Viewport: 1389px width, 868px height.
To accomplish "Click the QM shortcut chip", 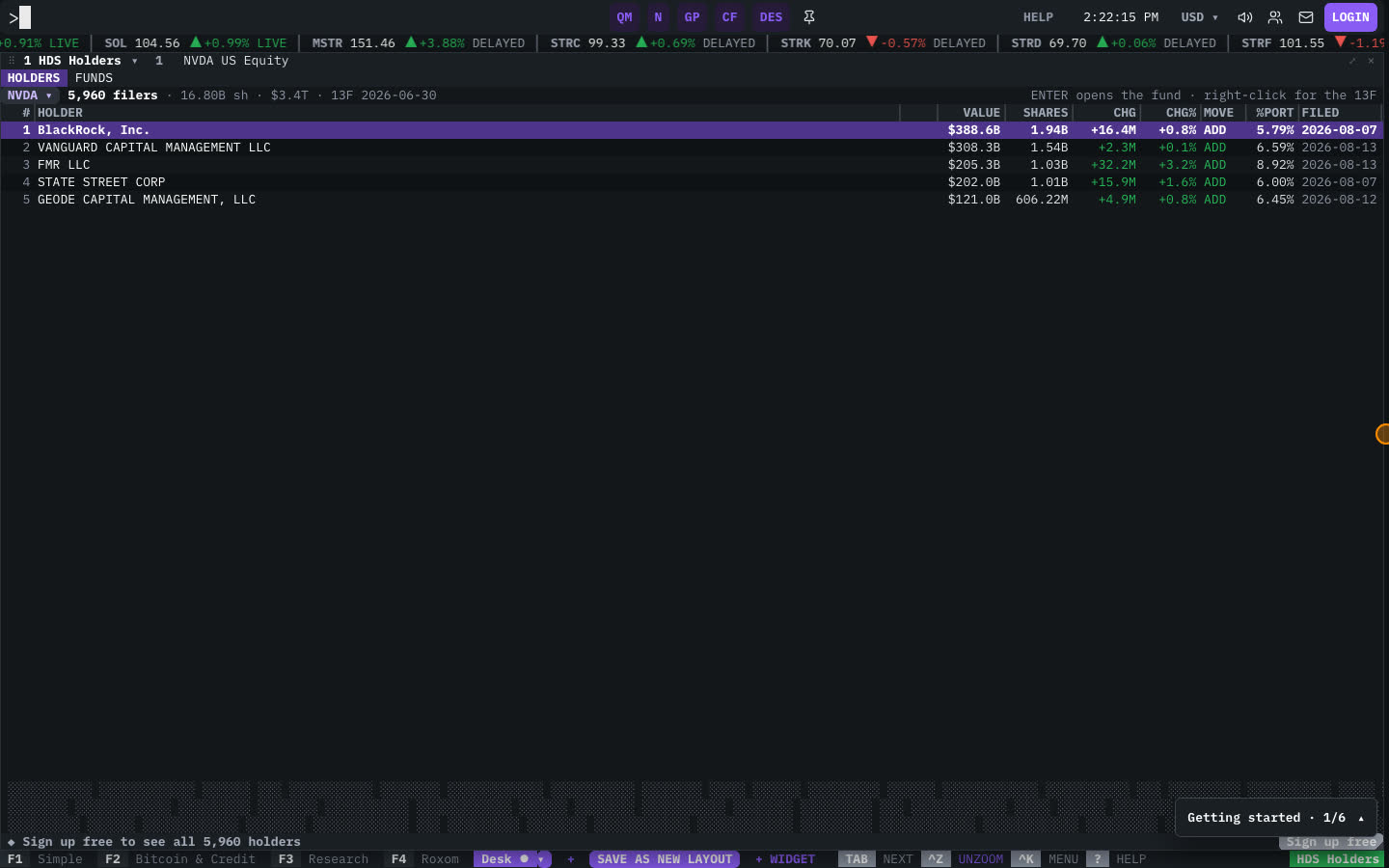I will pyautogui.click(x=625, y=17).
